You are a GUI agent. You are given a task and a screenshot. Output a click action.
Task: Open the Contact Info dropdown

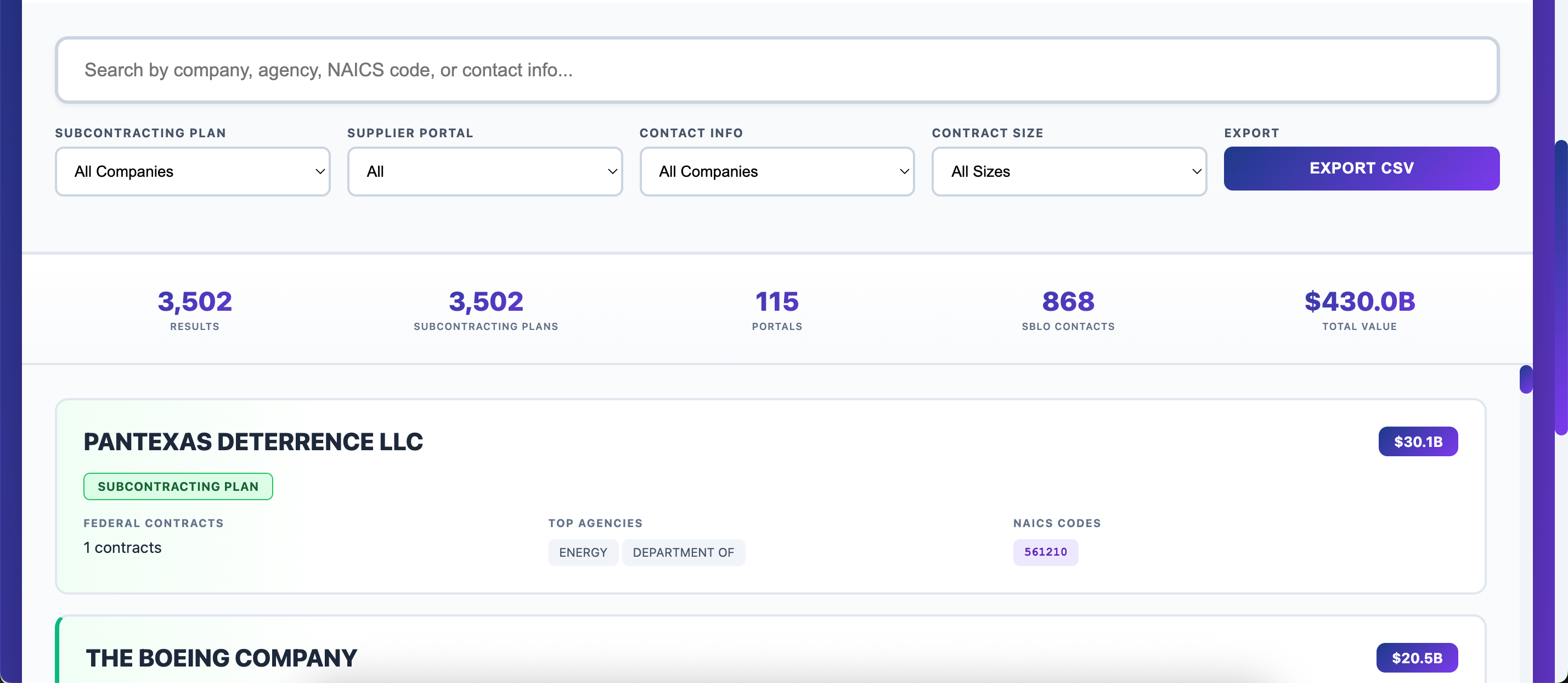(777, 171)
